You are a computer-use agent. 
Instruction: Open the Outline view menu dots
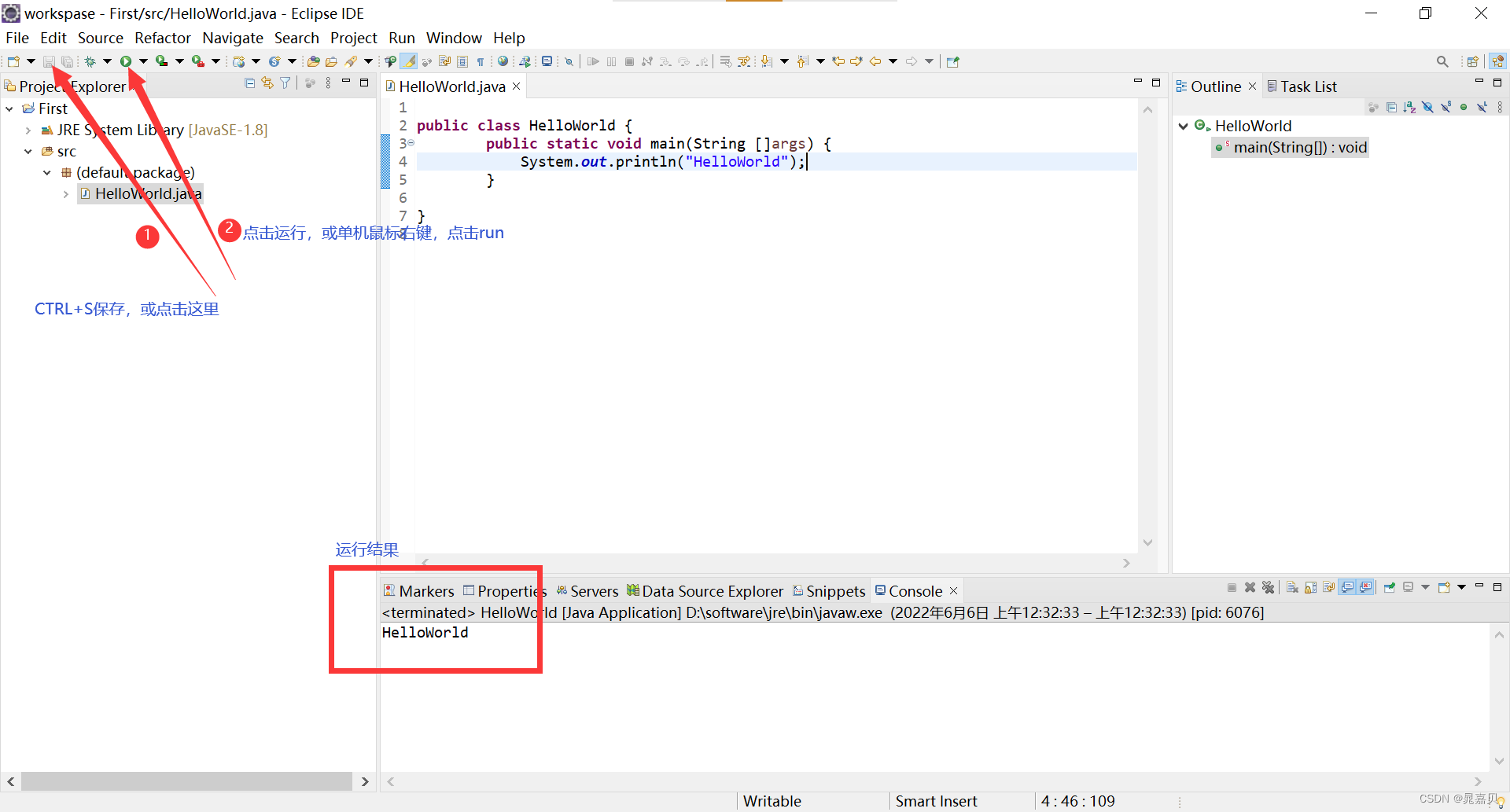[x=1500, y=107]
